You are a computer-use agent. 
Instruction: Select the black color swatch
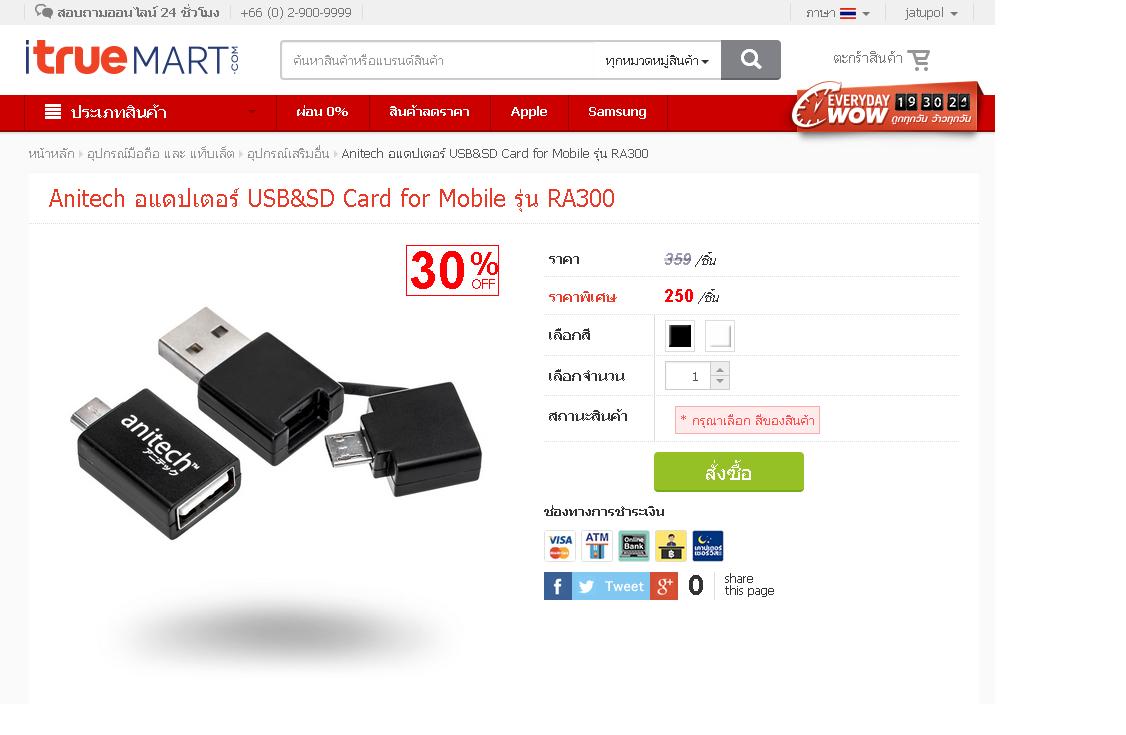(679, 336)
